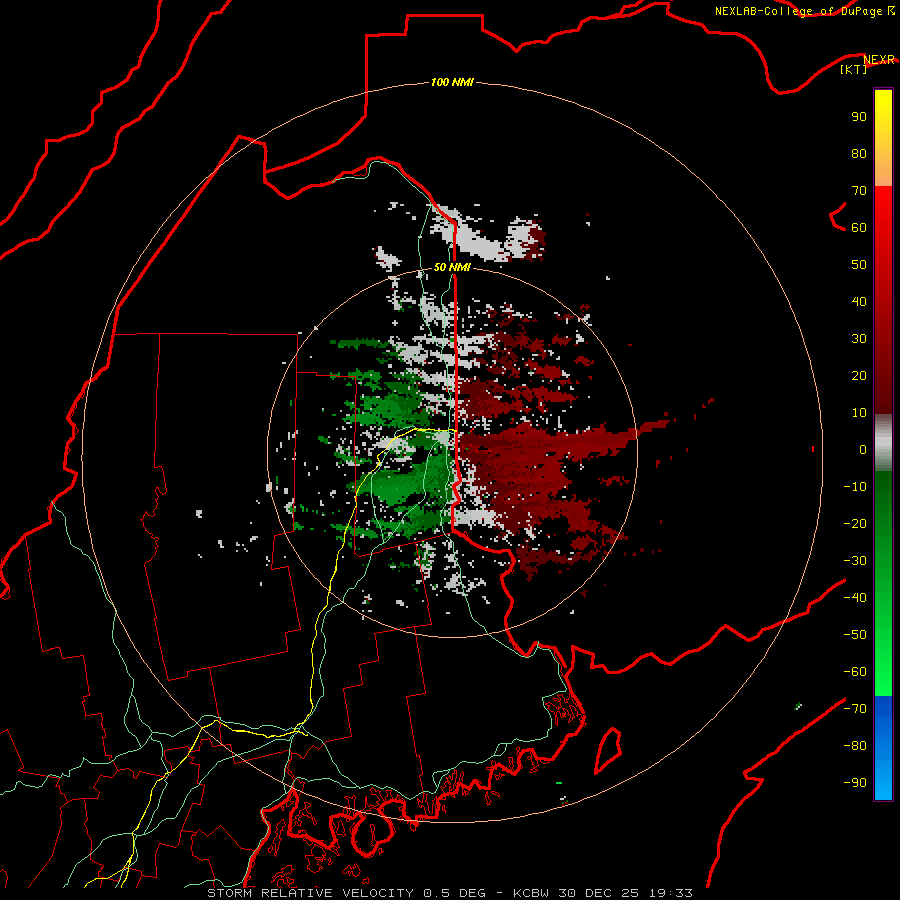900x900 pixels.
Task: Click the -60 value on velocity scale
Action: point(855,672)
